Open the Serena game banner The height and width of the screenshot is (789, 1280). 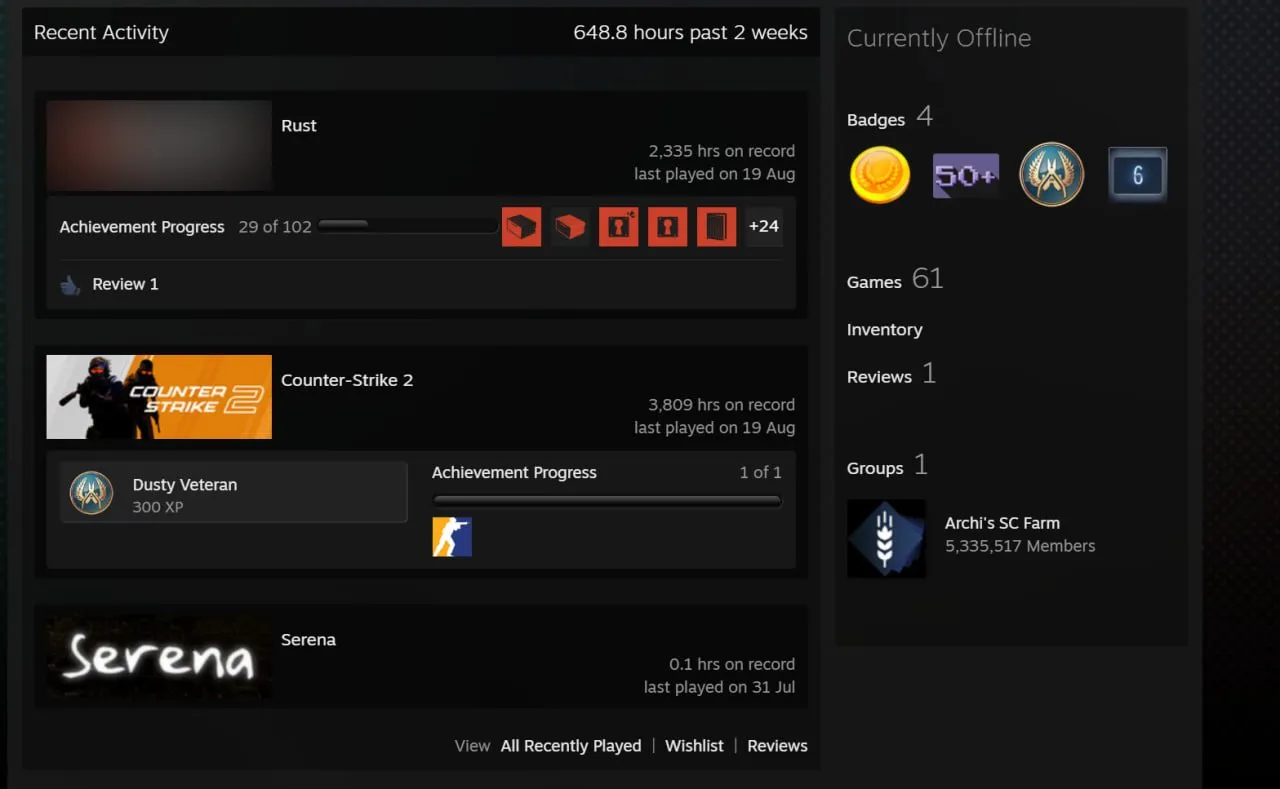159,657
